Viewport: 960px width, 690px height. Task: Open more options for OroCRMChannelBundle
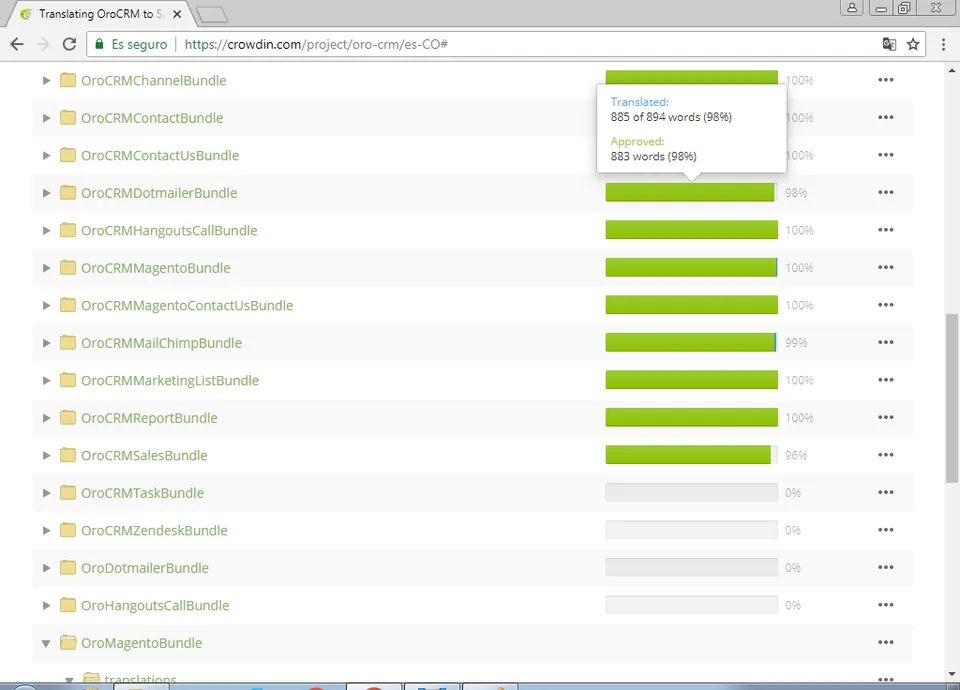(x=885, y=80)
